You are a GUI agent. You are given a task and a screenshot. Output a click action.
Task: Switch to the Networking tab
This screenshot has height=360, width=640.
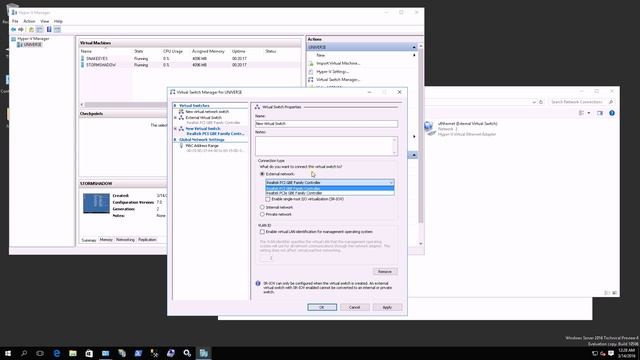pyautogui.click(x=125, y=240)
